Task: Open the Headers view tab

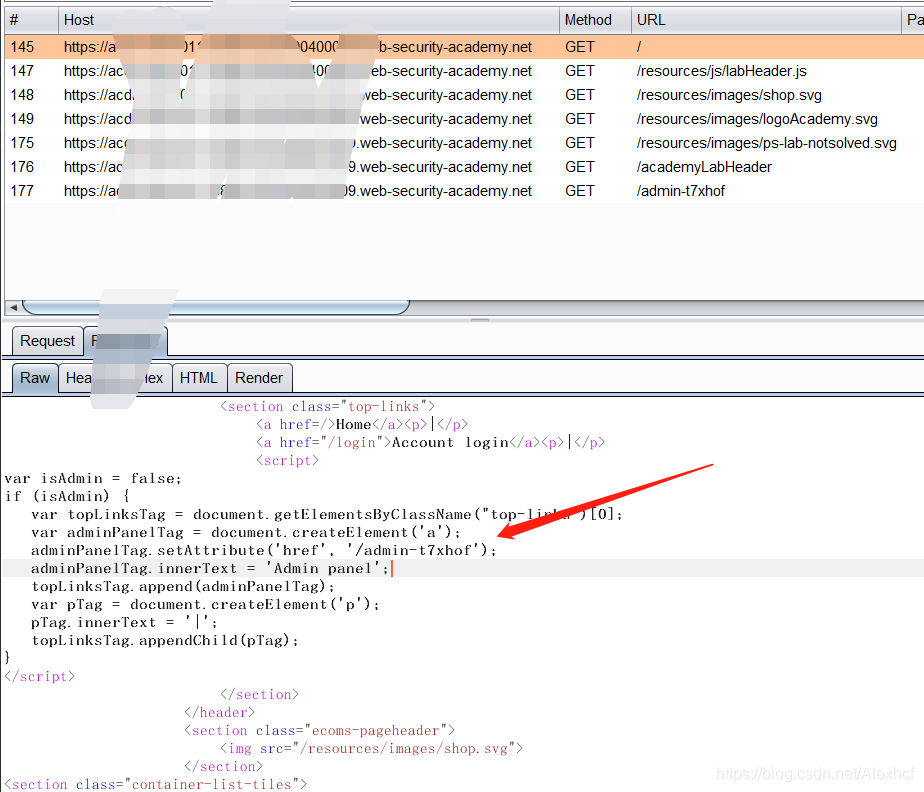Action: pyautogui.click(x=78, y=378)
